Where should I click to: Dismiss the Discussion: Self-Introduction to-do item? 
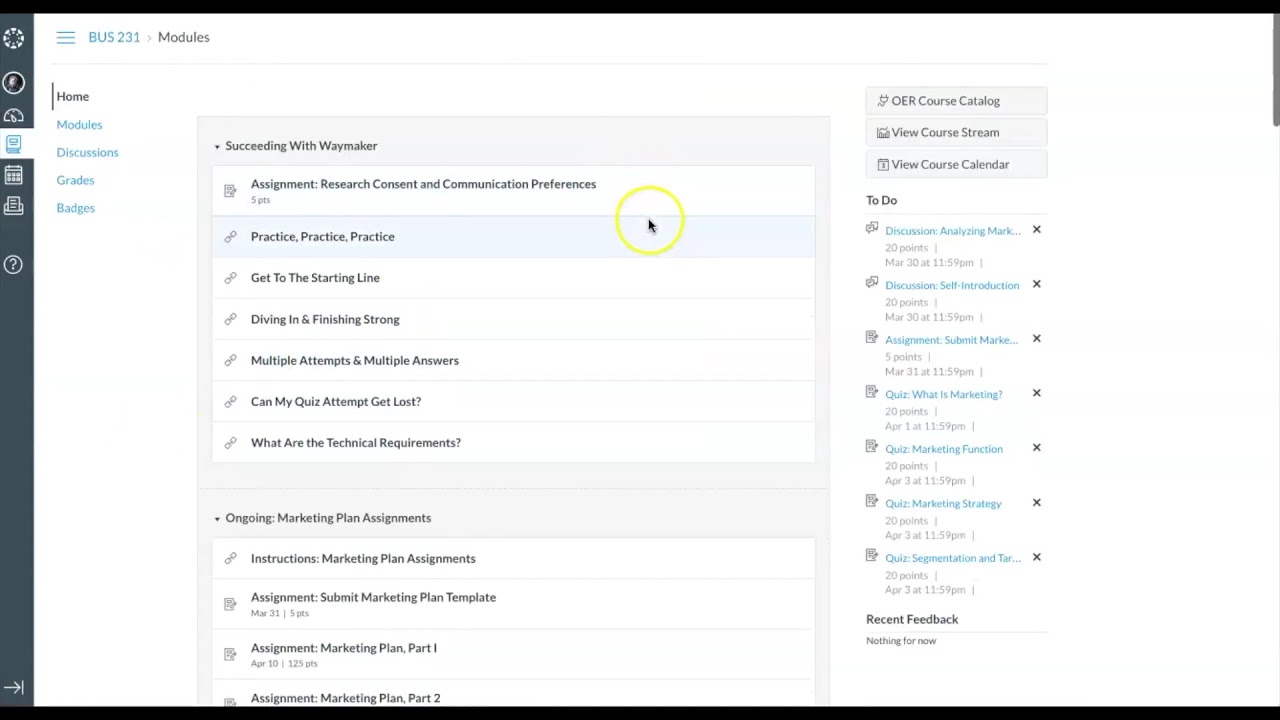click(1037, 284)
